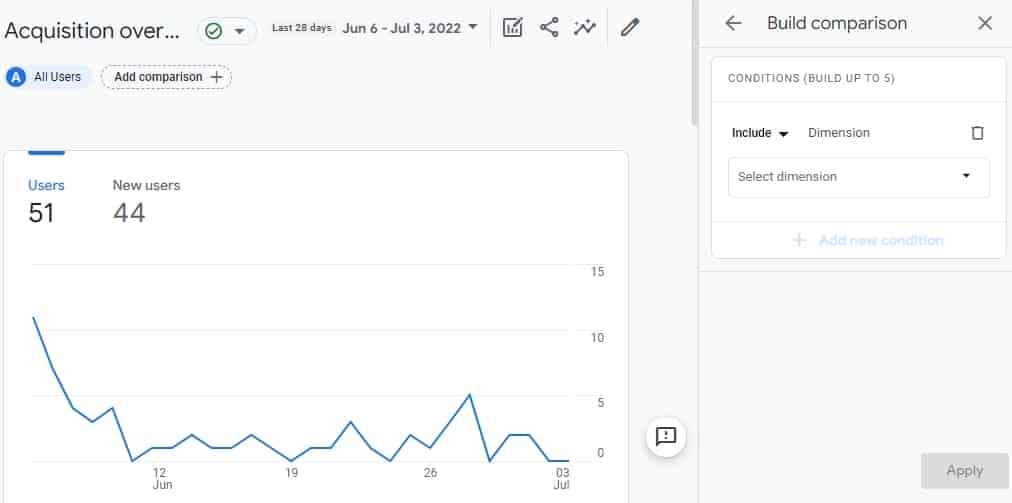Viewport: 1012px width, 503px height.
Task: Switch to the Users metric tab
Action: point(46,200)
